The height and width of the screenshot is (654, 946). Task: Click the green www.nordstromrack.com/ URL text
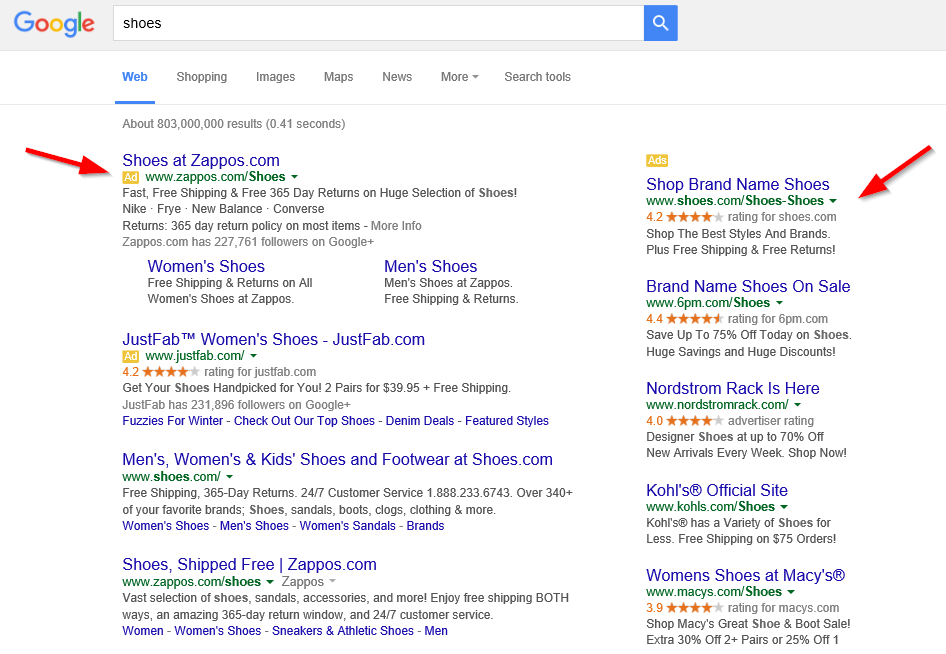point(717,404)
